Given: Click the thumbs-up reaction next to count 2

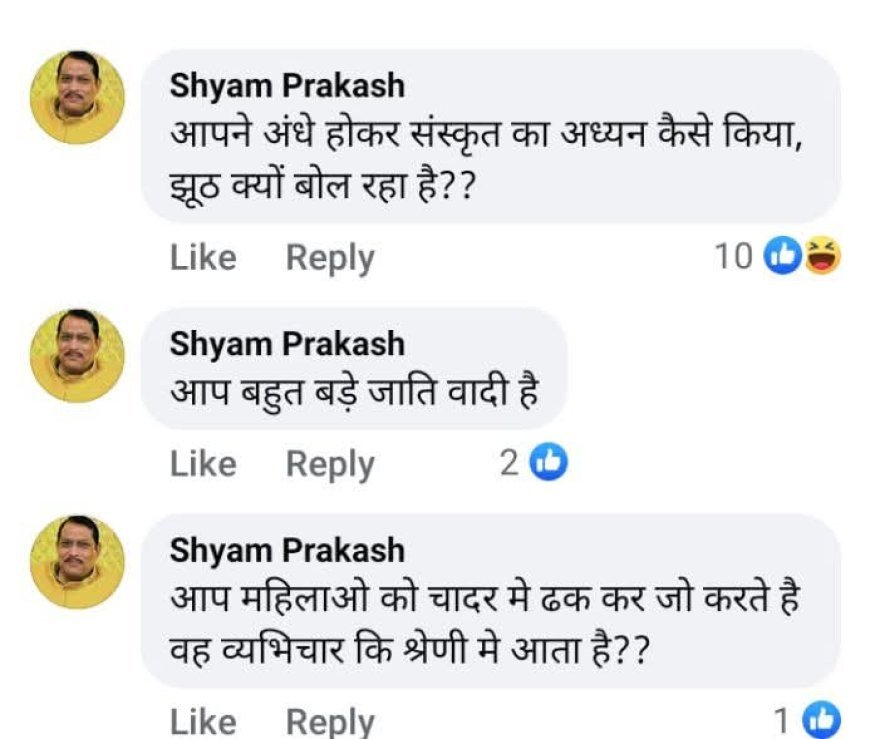Looking at the screenshot, I should point(547,463).
